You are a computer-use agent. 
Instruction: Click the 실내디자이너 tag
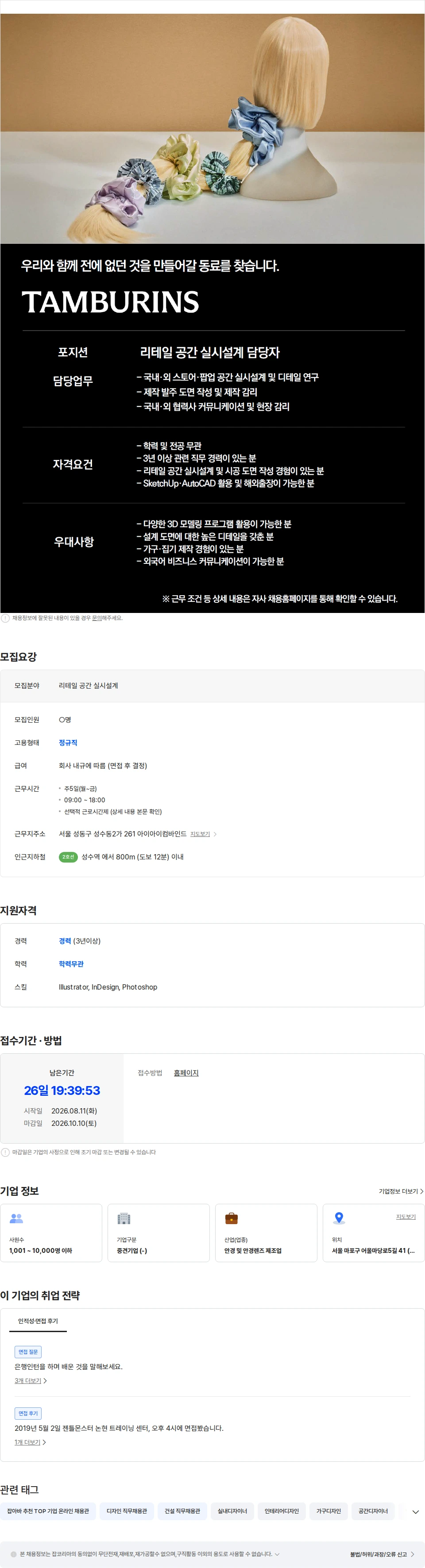coord(232,1511)
